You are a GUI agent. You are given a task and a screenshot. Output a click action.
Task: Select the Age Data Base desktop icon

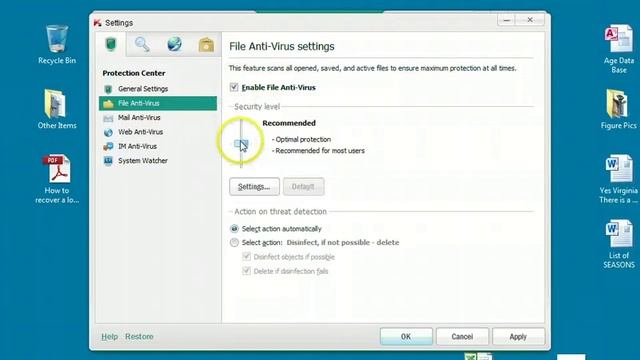618,49
